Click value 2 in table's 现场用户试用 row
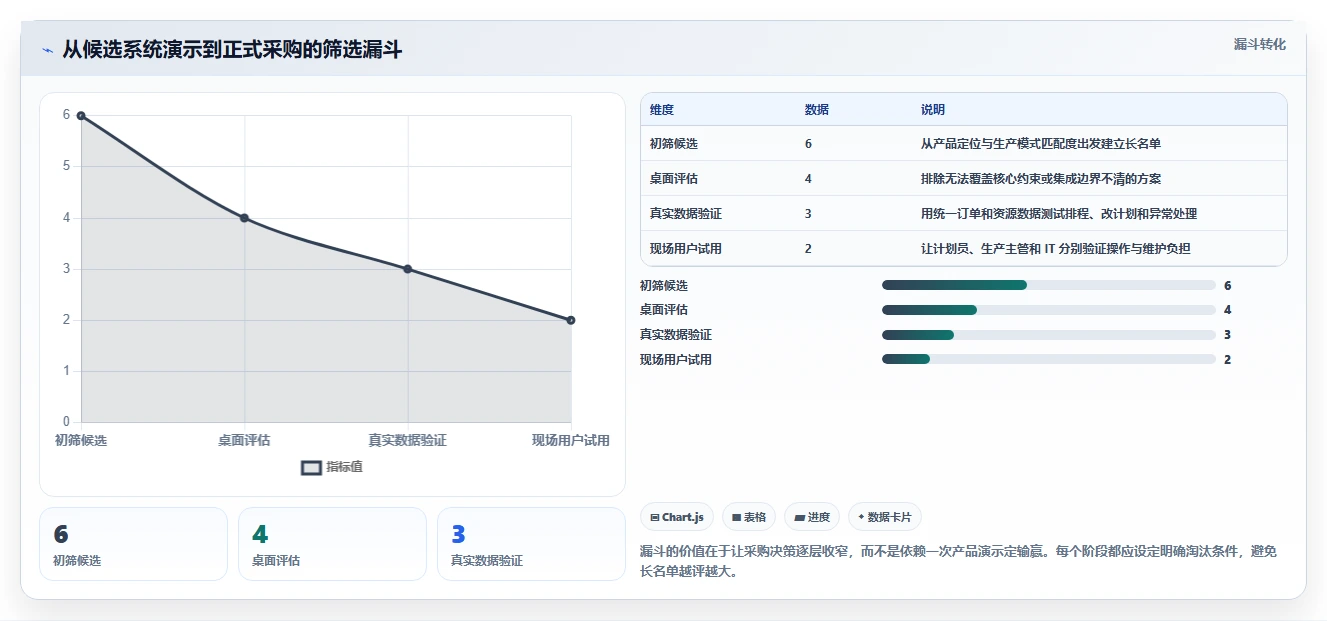The height and width of the screenshot is (621, 1327). (808, 249)
